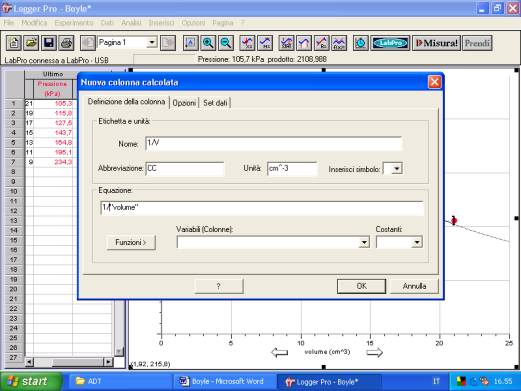Viewport: 521px width, 391px height.
Task: Click the ? help button in dialog
Action: click(219, 286)
